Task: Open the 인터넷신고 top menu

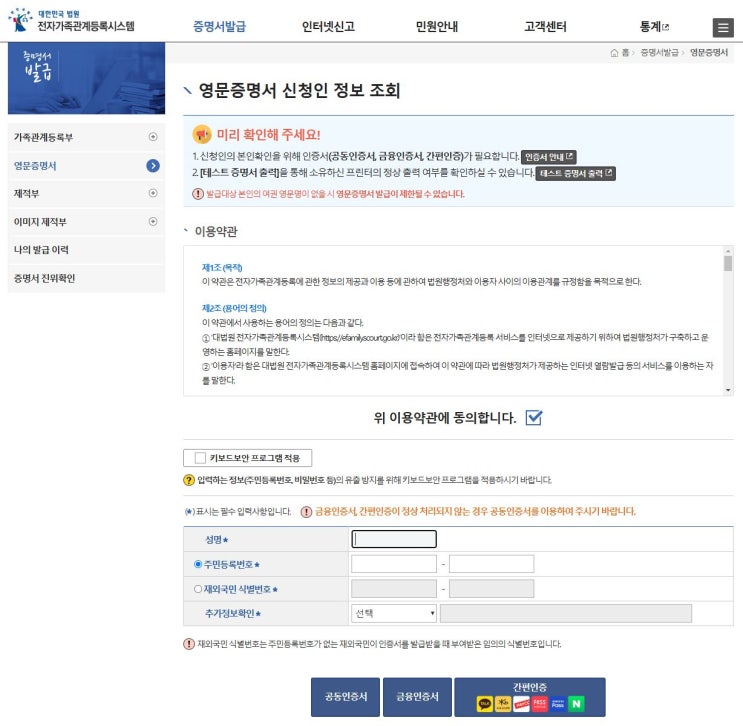Action: [x=328, y=27]
